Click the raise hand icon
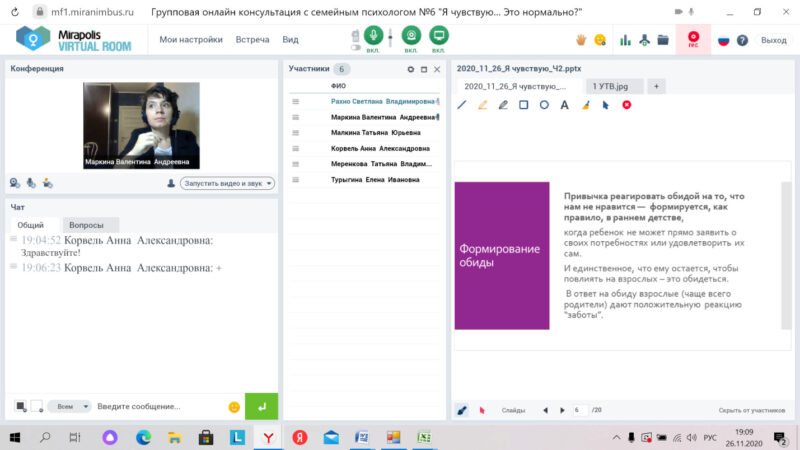800x450 pixels. tap(581, 40)
